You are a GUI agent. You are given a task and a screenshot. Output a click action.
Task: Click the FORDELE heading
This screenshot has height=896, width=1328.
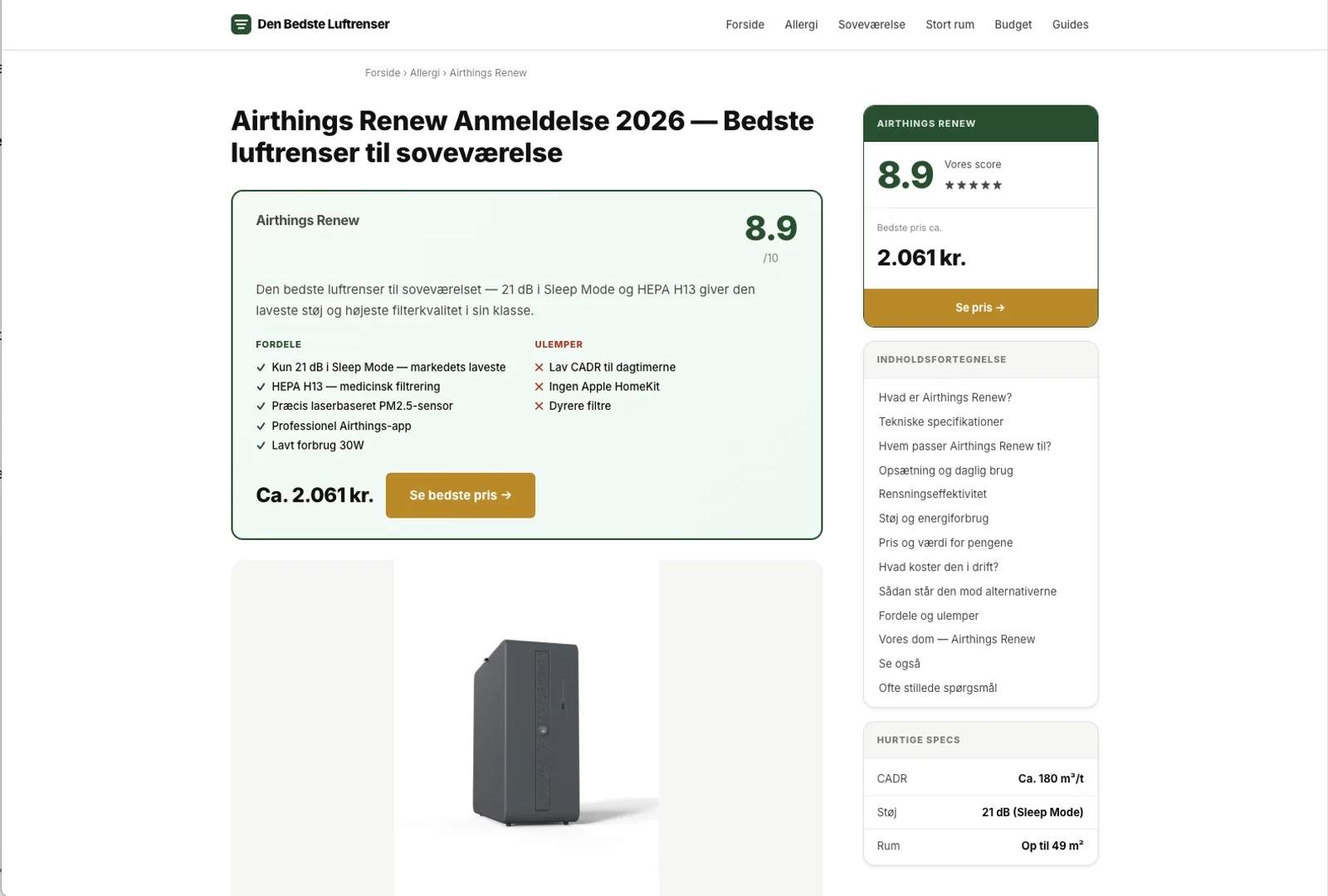[x=278, y=344]
